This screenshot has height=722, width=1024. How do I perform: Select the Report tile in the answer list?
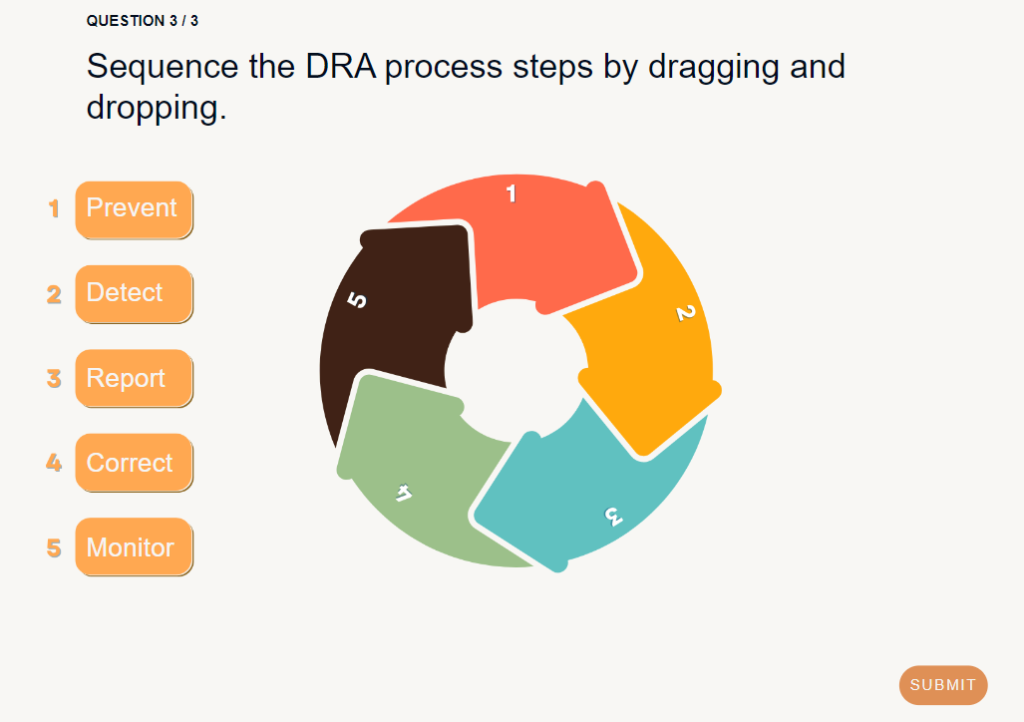click(134, 378)
